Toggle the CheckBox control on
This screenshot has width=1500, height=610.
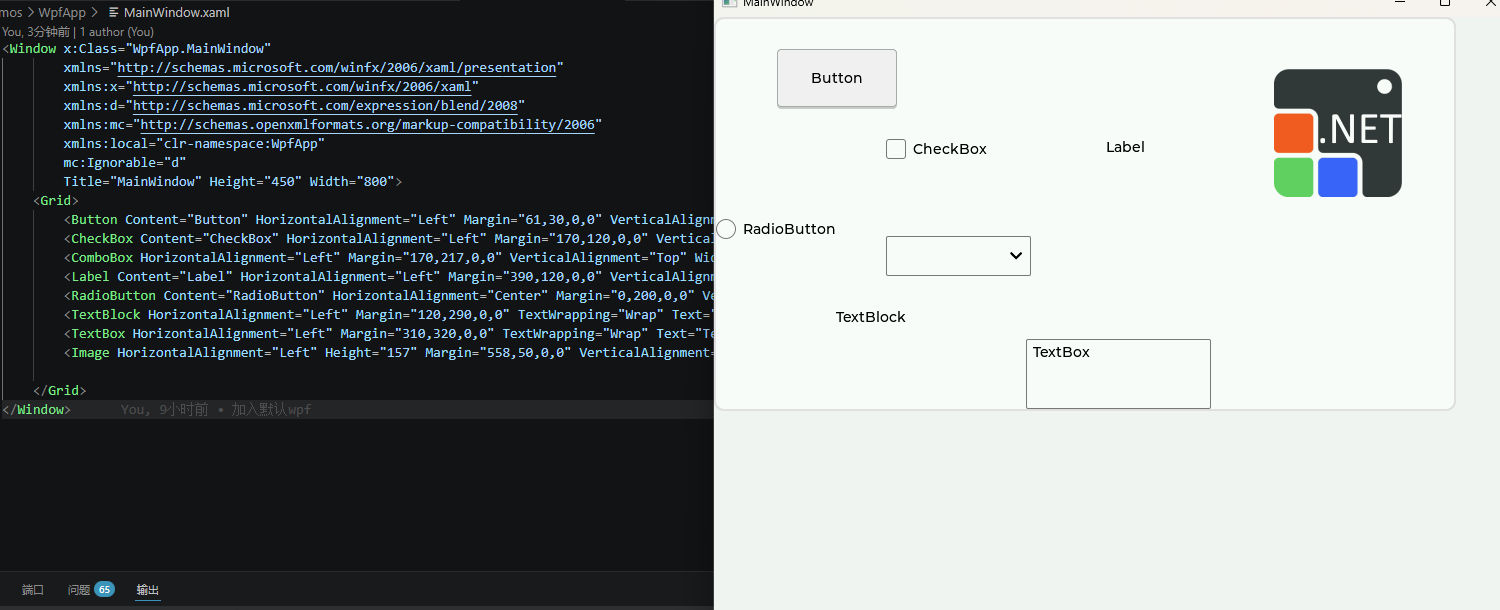[895, 148]
